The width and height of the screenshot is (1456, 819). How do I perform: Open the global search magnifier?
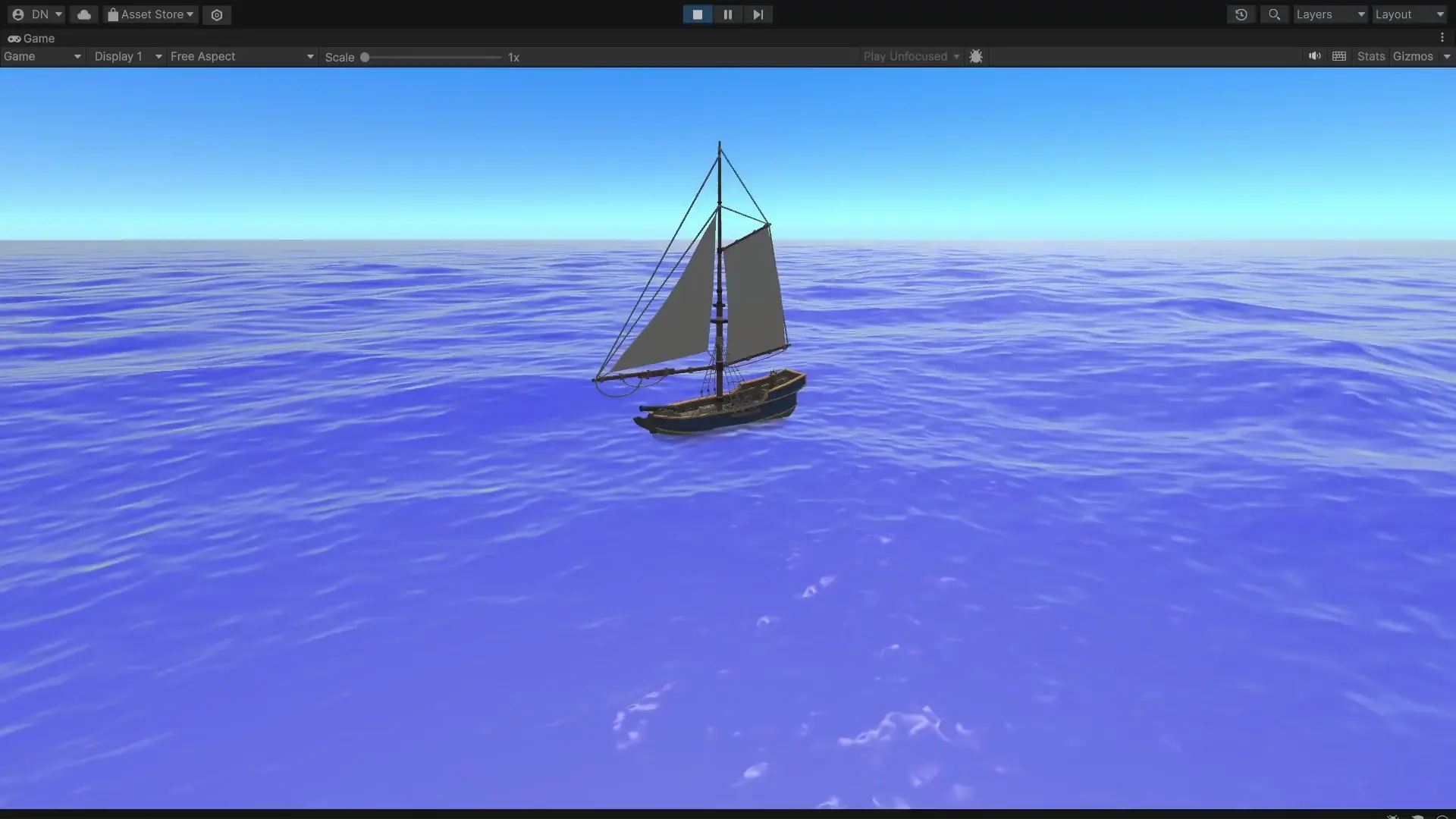(1275, 14)
